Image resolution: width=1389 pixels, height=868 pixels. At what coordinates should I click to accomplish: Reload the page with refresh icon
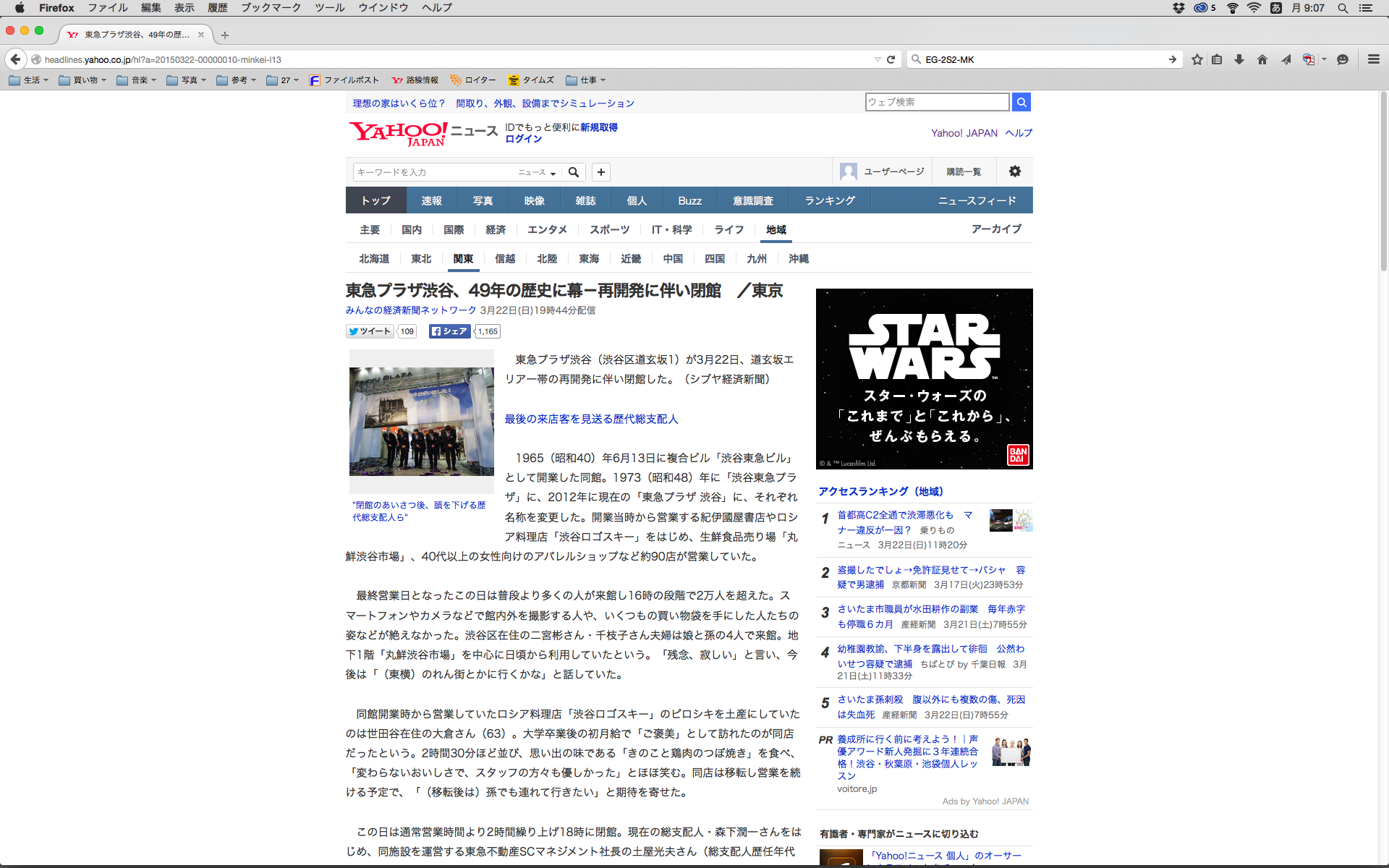891,59
